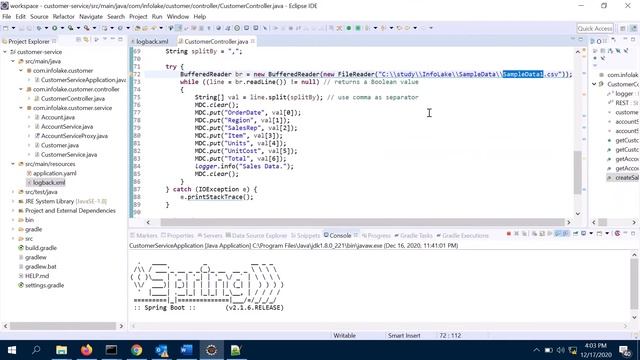This screenshot has height=360, width=640.
Task: Toggle Link with Editor in Project Explorer
Action: [x=86, y=40]
